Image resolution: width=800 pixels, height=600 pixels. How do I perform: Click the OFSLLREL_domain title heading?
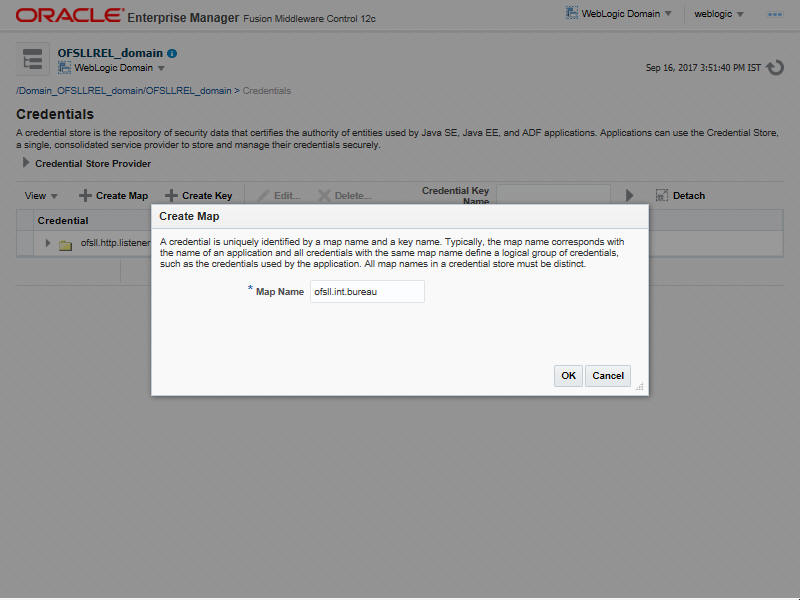[110, 53]
